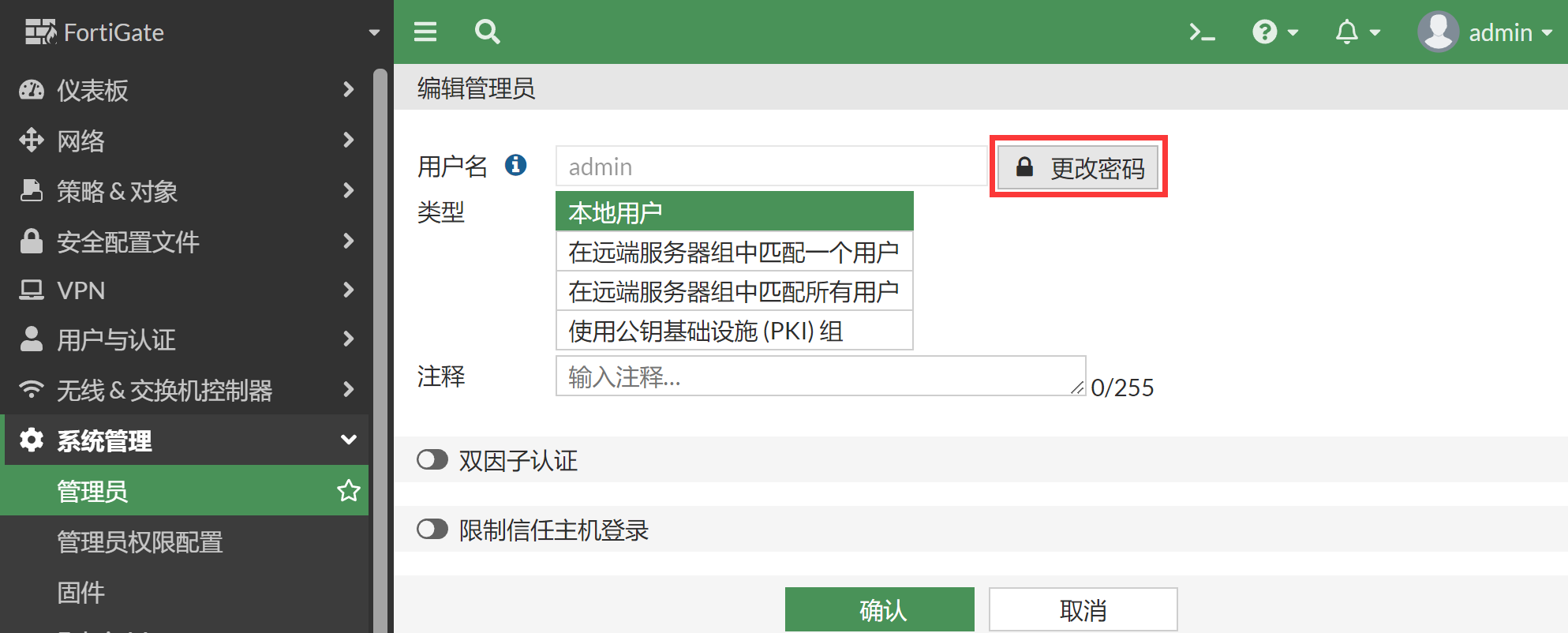Viewport: 1568px width, 633px height.
Task: Click the security profile lock icon
Action: (x=32, y=241)
